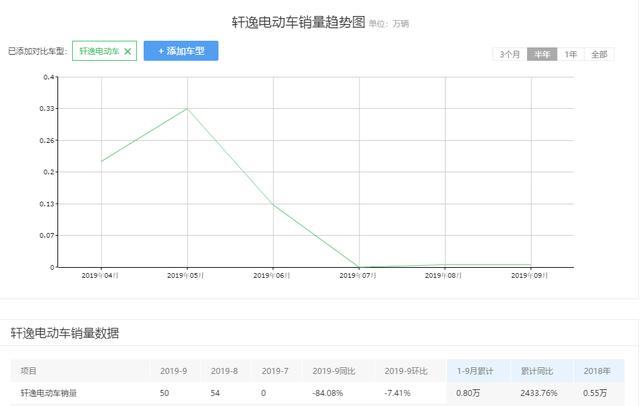Click the 已添加对比车型 label
Viewport: 640px width, 406px height.
(x=38, y=51)
